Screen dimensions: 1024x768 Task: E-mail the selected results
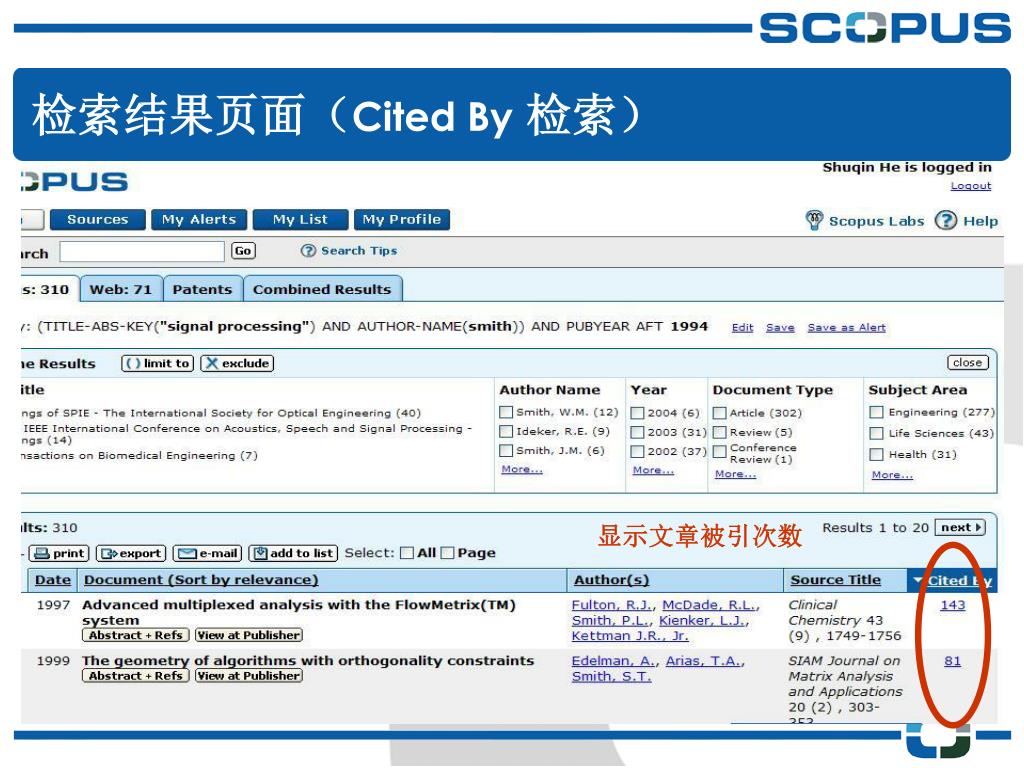coord(208,553)
